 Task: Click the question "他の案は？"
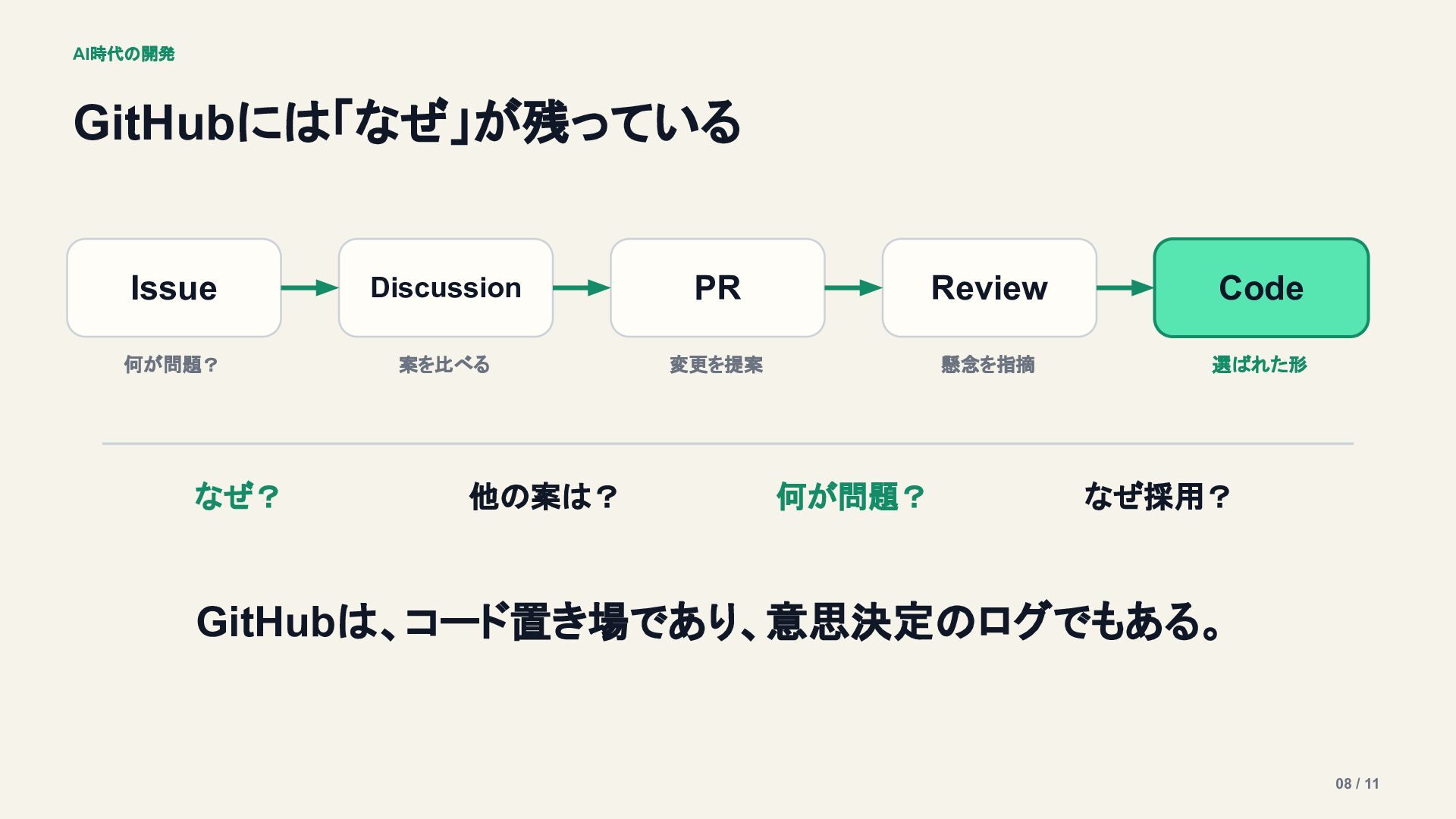pyautogui.click(x=544, y=497)
